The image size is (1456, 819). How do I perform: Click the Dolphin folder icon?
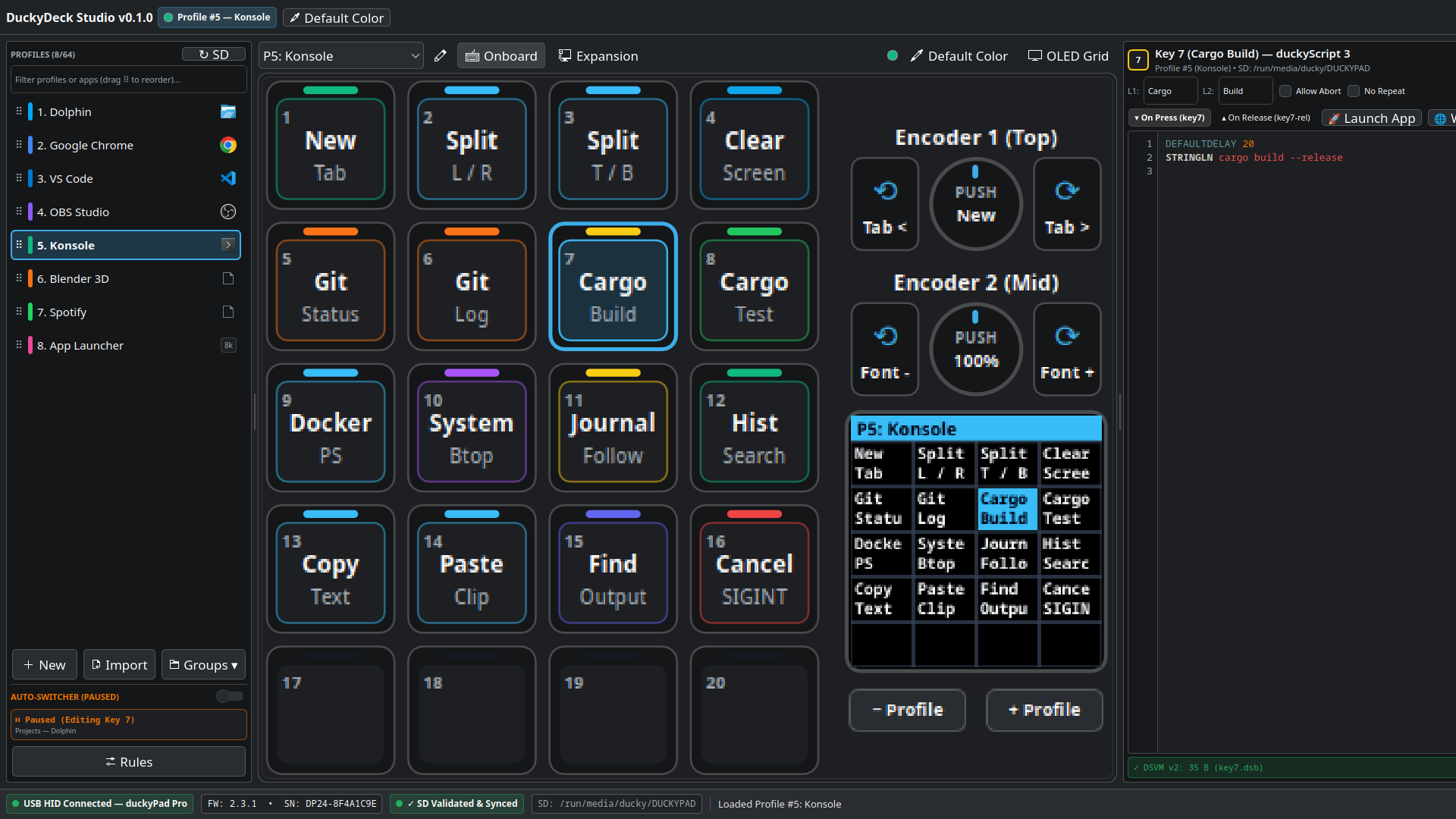(x=227, y=112)
